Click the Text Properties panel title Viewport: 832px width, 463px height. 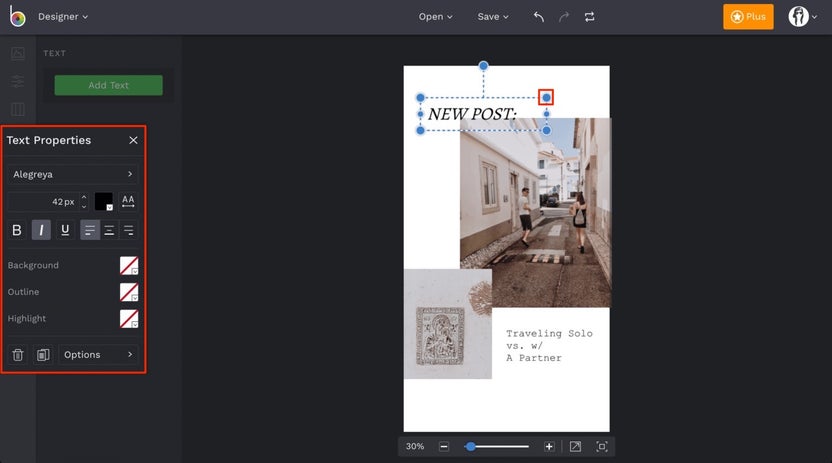point(49,140)
